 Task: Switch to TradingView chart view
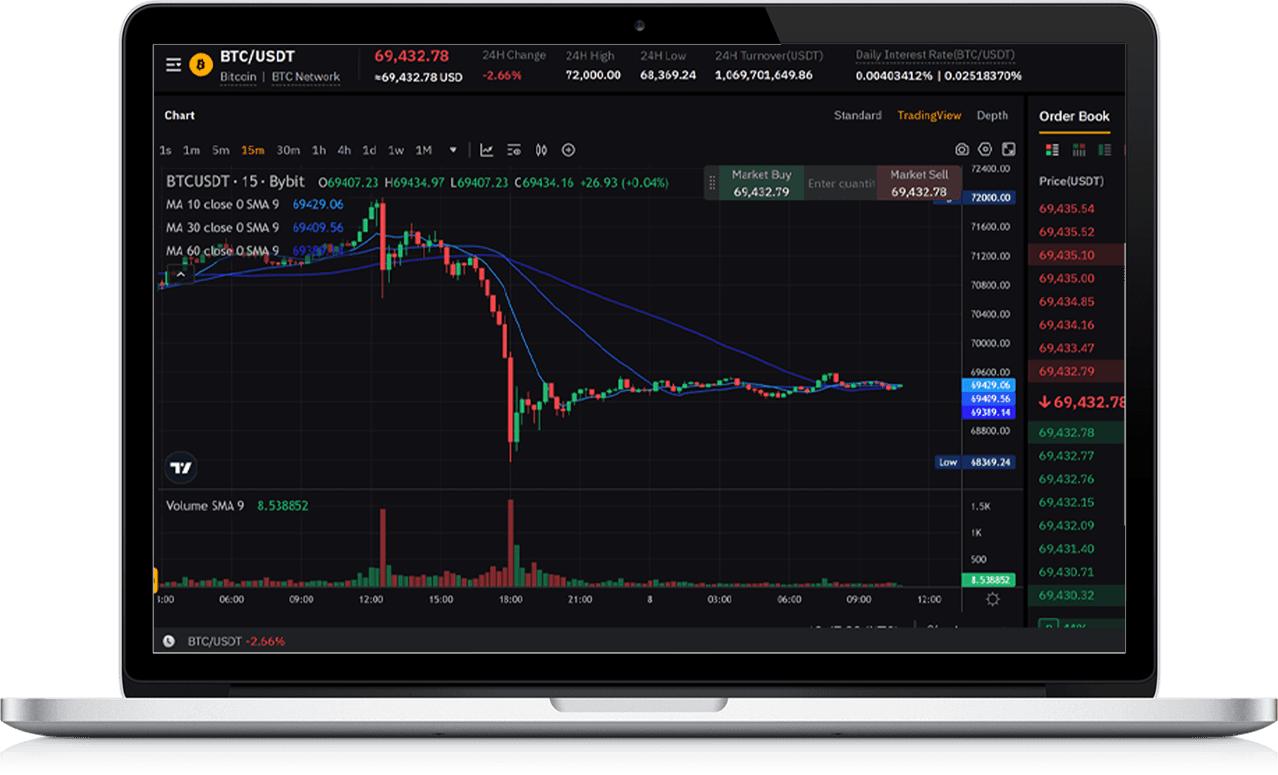point(929,116)
